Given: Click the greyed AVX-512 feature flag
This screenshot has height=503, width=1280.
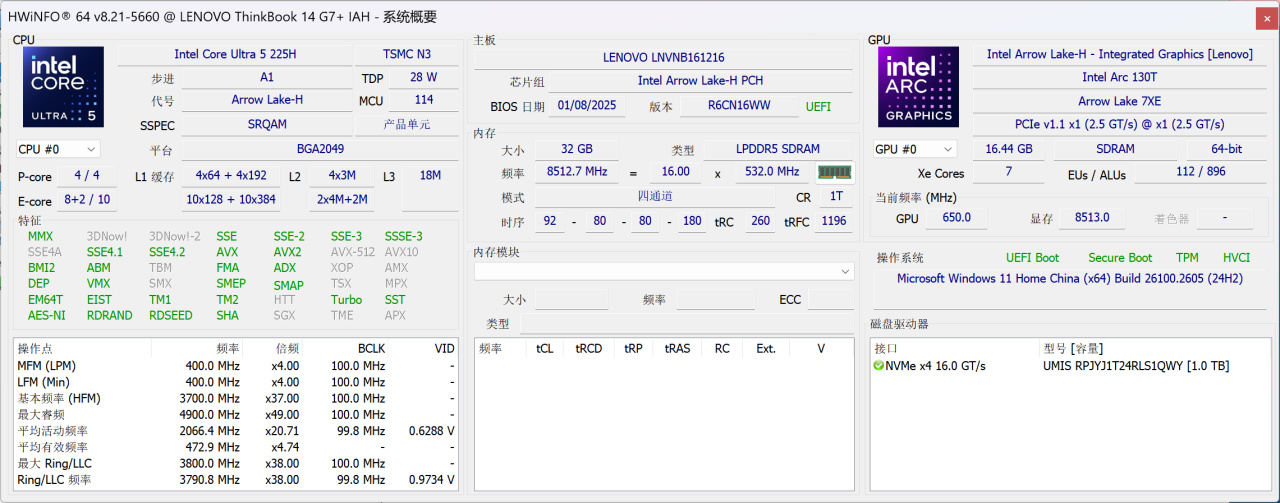Looking at the screenshot, I should point(353,252).
